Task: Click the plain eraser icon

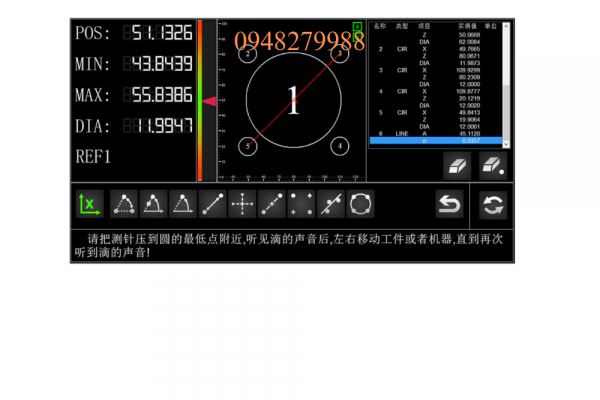Action: pyautogui.click(x=457, y=166)
